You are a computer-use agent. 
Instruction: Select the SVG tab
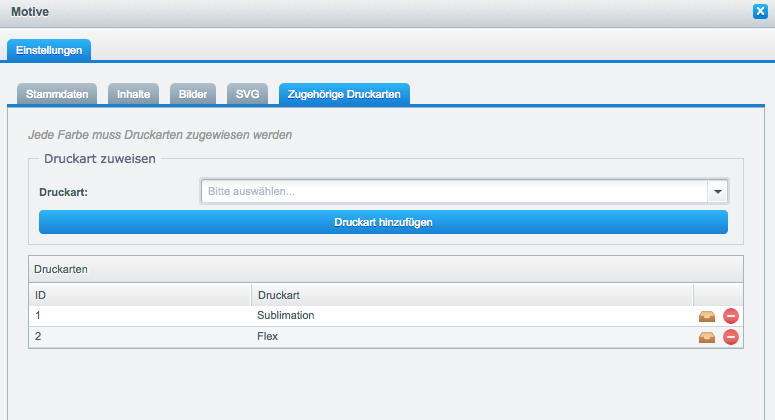[x=247, y=94]
